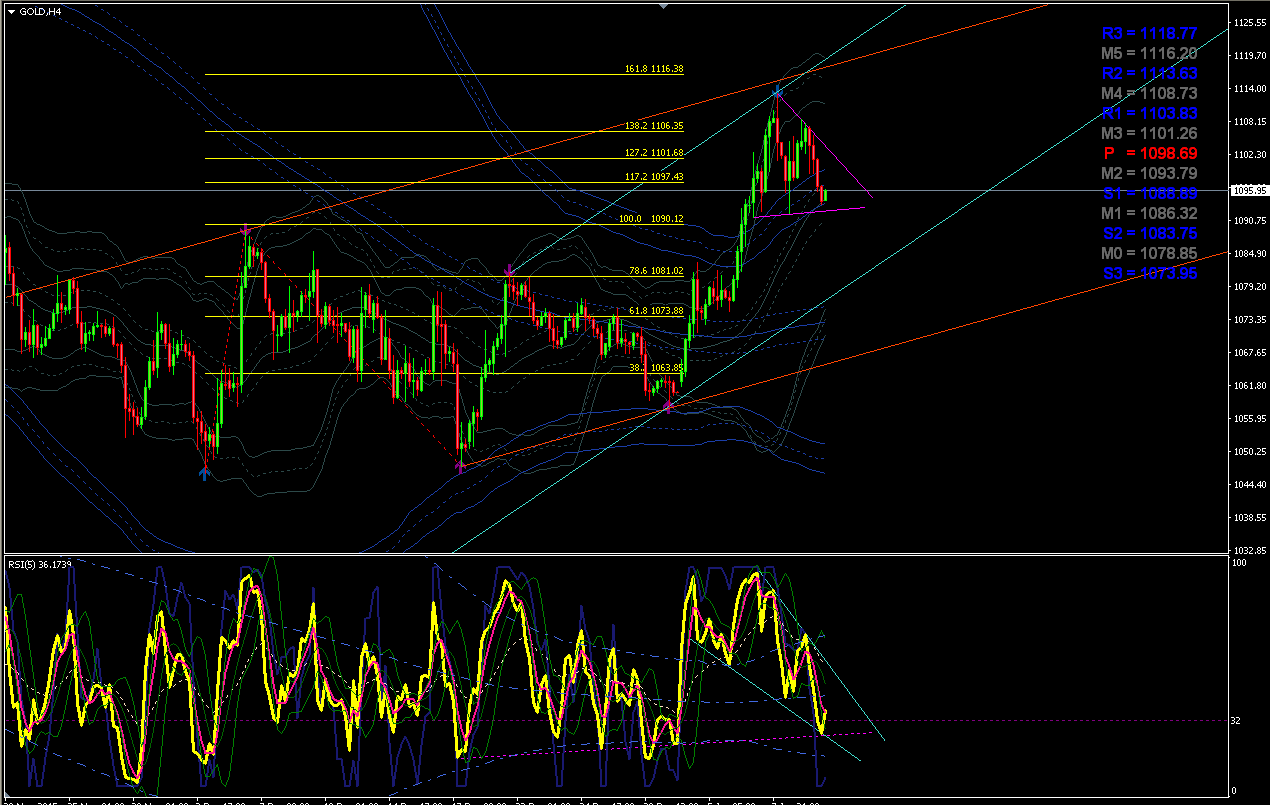Select the blue star marker at price peak
The image size is (1270, 805).
coord(777,93)
